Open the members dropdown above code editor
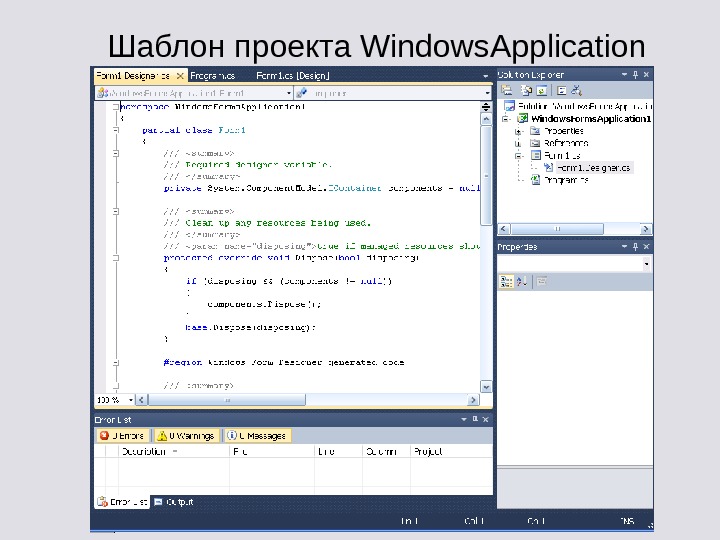Image resolution: width=720 pixels, height=540 pixels. point(487,93)
